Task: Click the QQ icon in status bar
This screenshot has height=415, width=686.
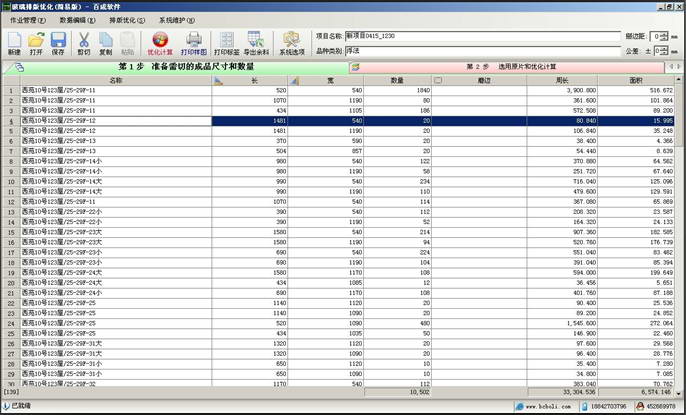Action: (640, 406)
